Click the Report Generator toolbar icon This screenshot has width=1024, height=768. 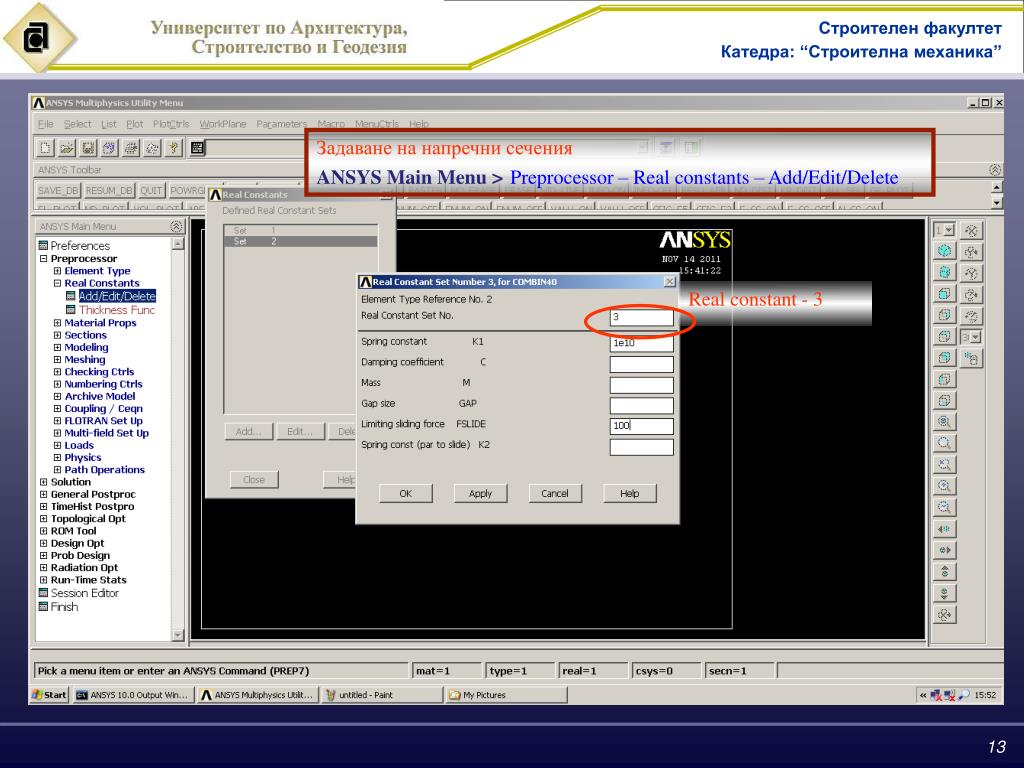pyautogui.click(x=152, y=148)
